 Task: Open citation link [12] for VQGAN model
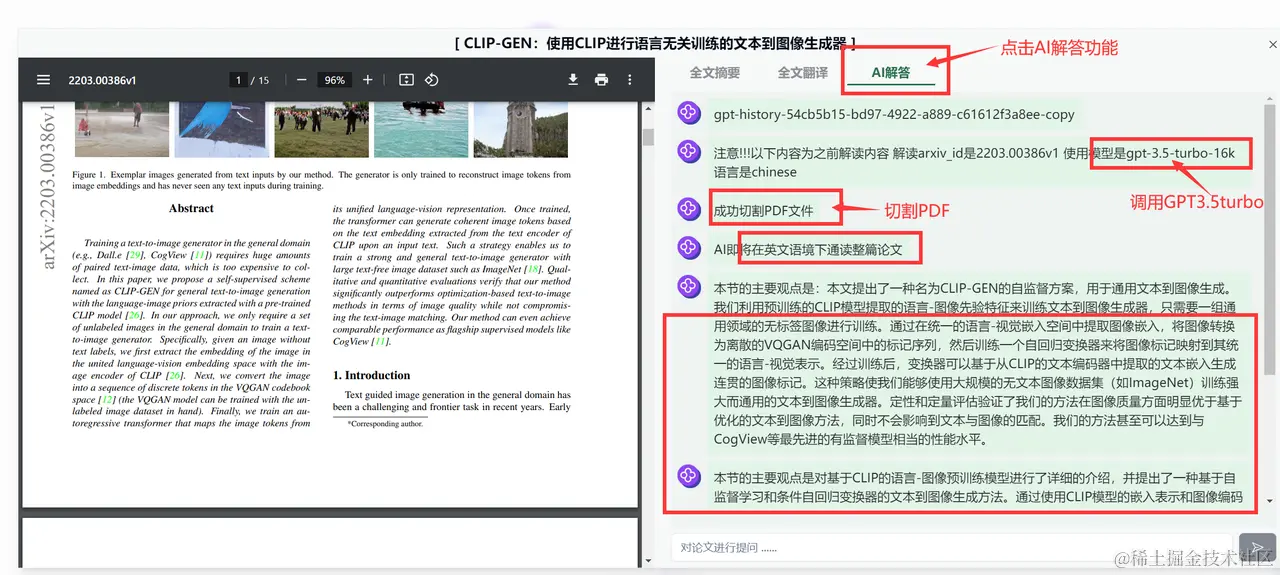(106, 399)
